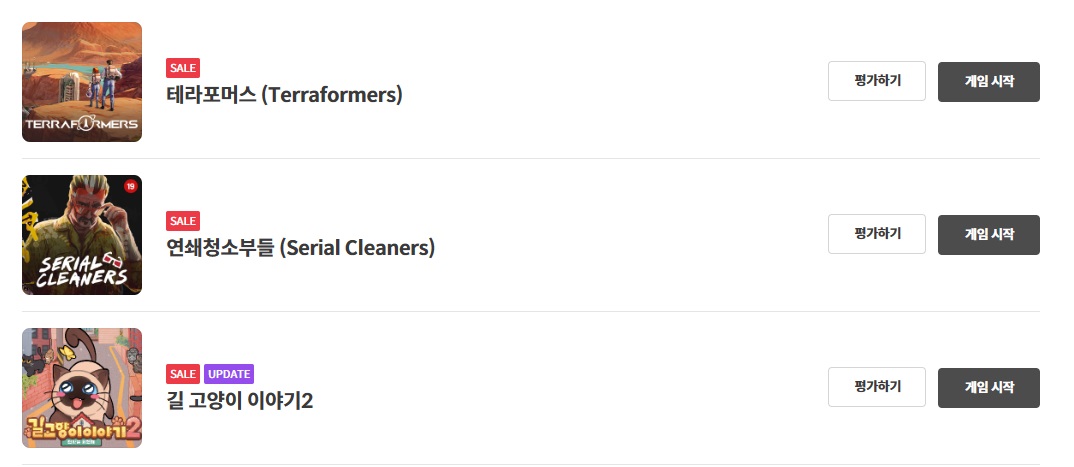Open the 연쇄청소부들 (Serial Cleaners) title link
The width and height of the screenshot is (1074, 467).
[300, 248]
